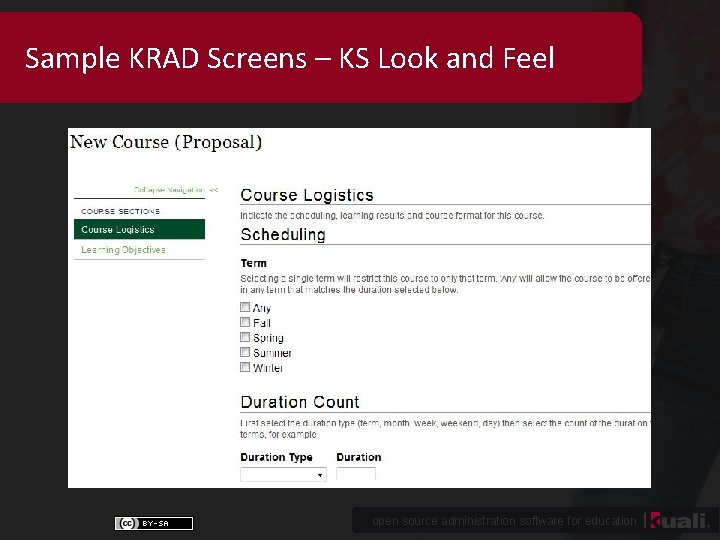Screen dimensions: 720x540
Task: Enable the Spring term checkbox
Action: pos(245,338)
